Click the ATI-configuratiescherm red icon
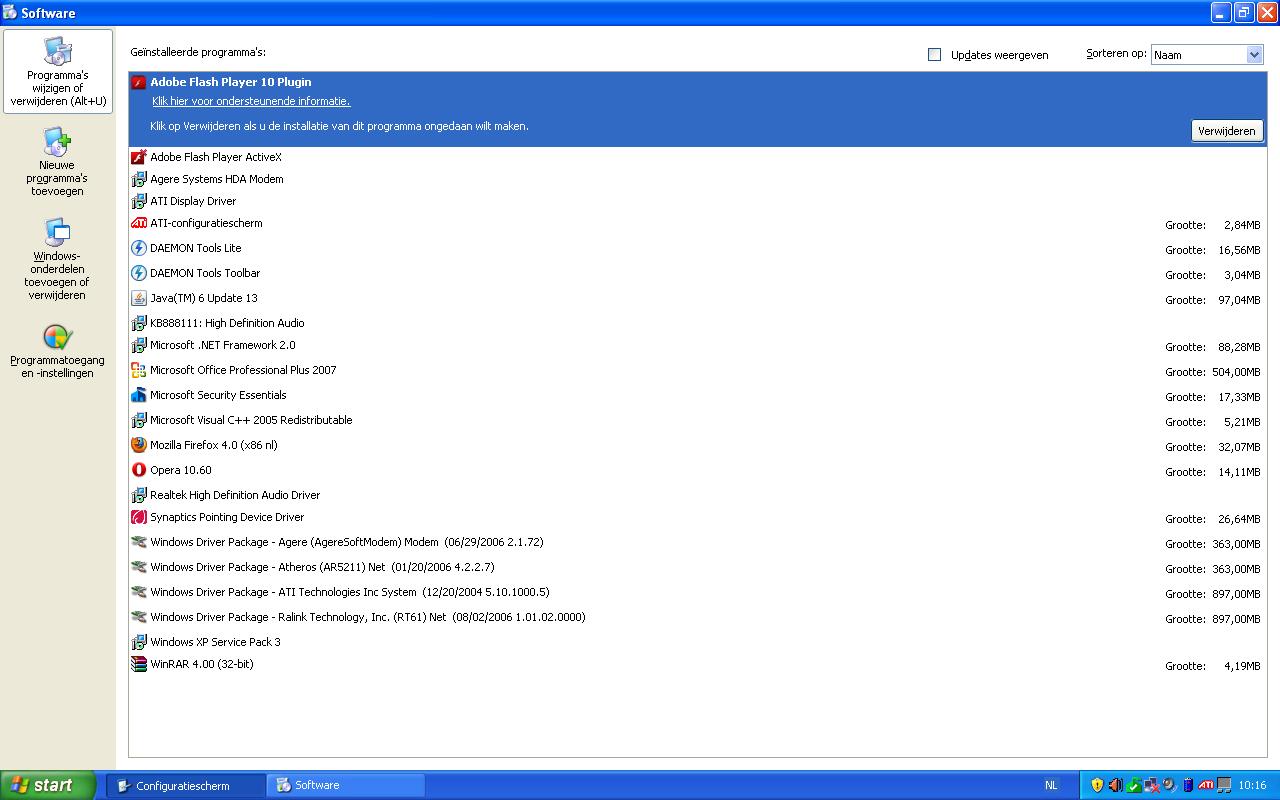 139,223
